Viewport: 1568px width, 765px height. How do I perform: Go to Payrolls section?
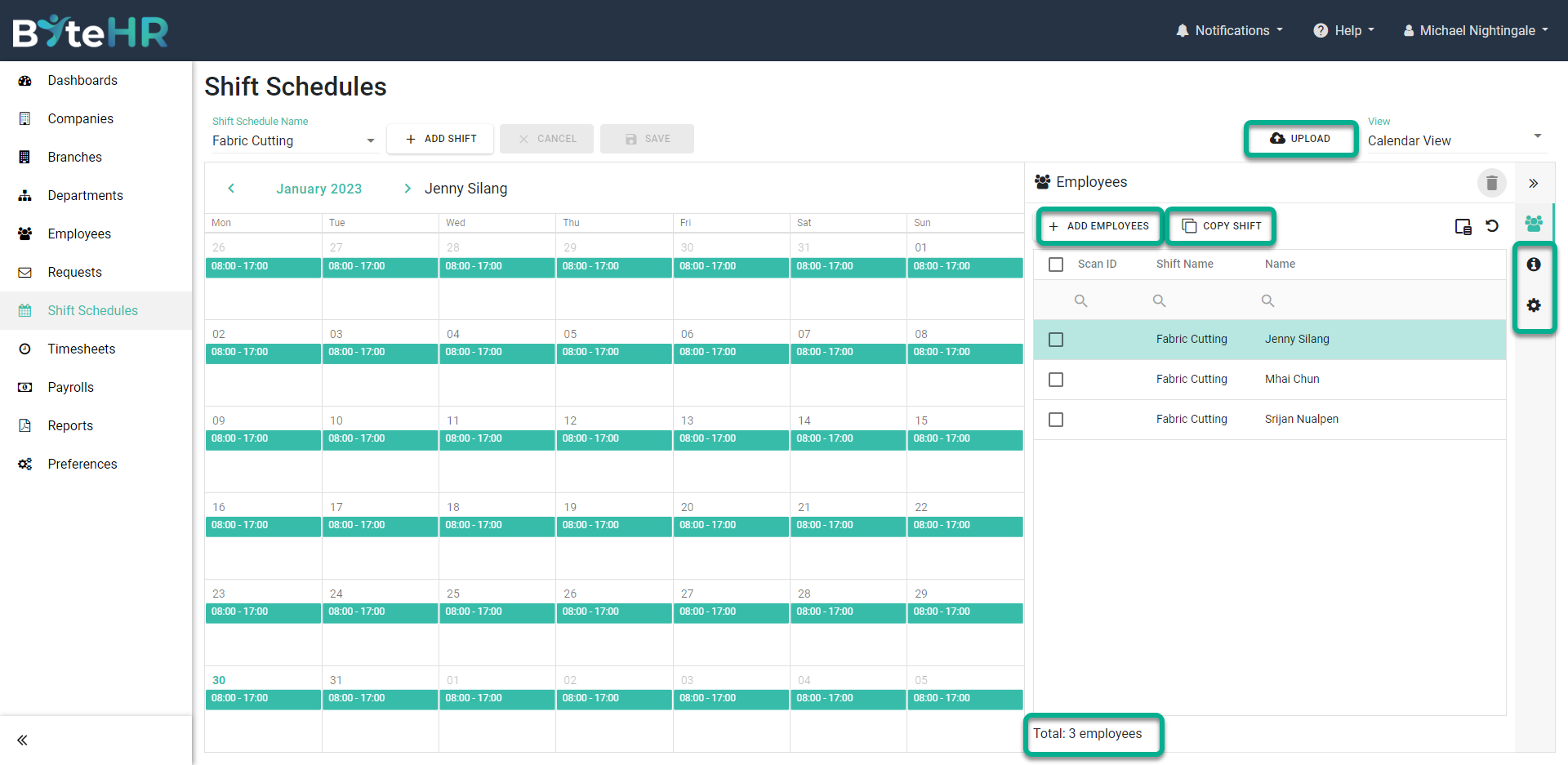pos(71,388)
